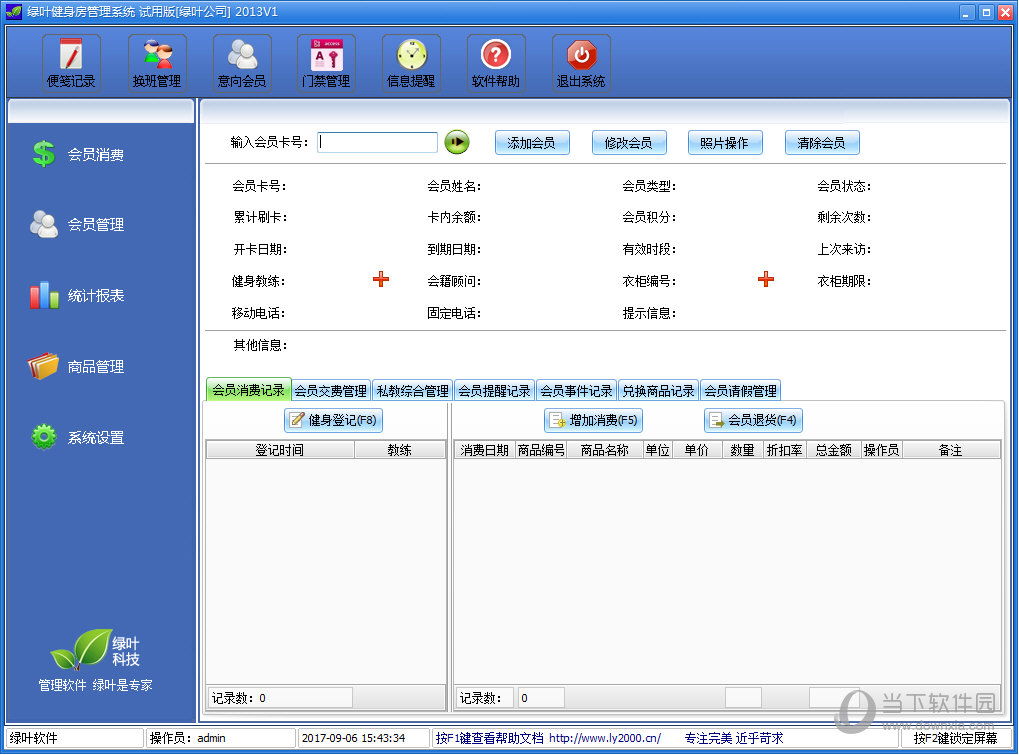The width and height of the screenshot is (1019, 755).
Task: Click 退出系统 power icon
Action: coord(581,62)
